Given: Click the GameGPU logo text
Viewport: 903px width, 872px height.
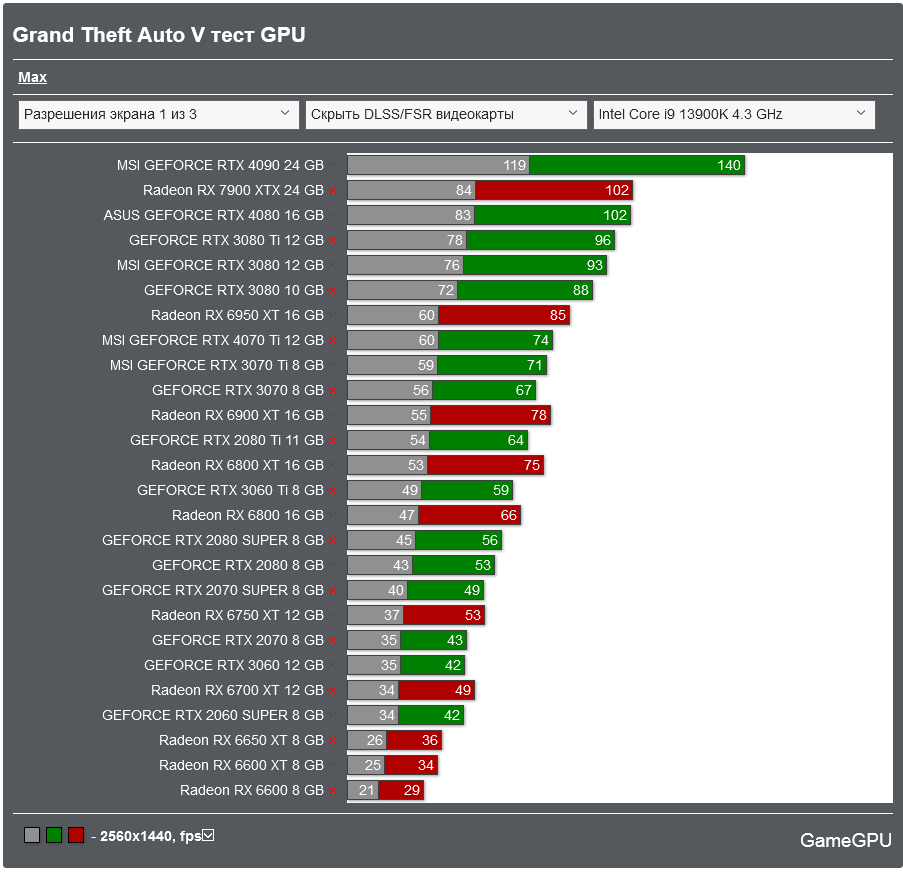Looking at the screenshot, I should tap(845, 840).
